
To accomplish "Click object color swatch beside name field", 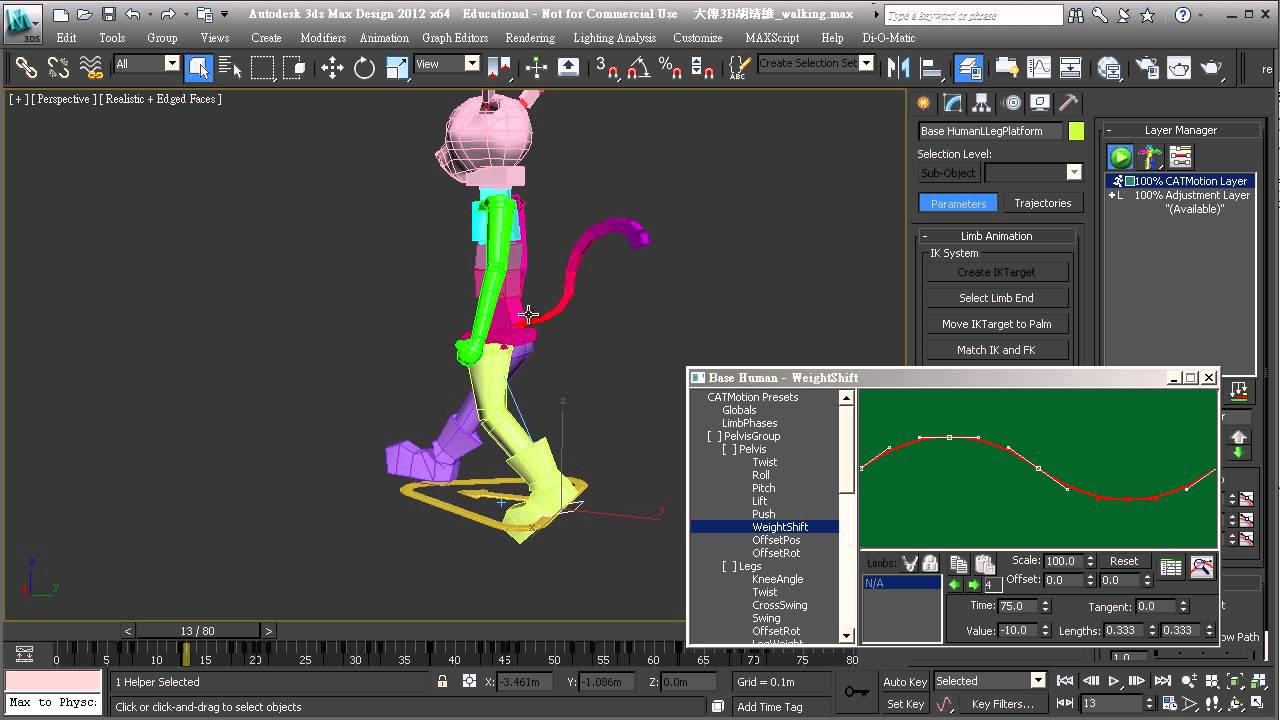I will pyautogui.click(x=1076, y=131).
